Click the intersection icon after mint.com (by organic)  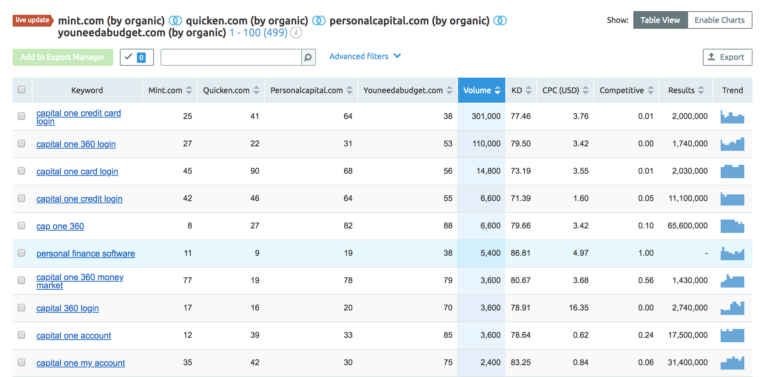coord(175,21)
